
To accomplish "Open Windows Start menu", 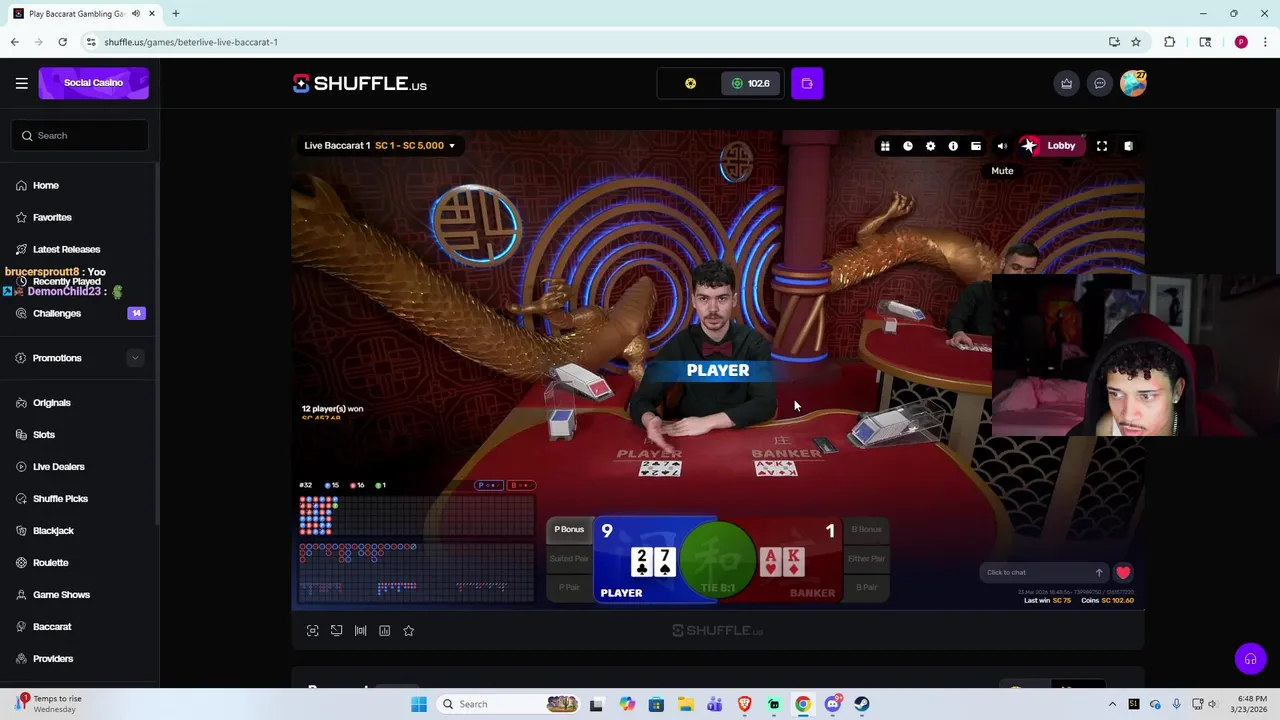I will [x=419, y=704].
